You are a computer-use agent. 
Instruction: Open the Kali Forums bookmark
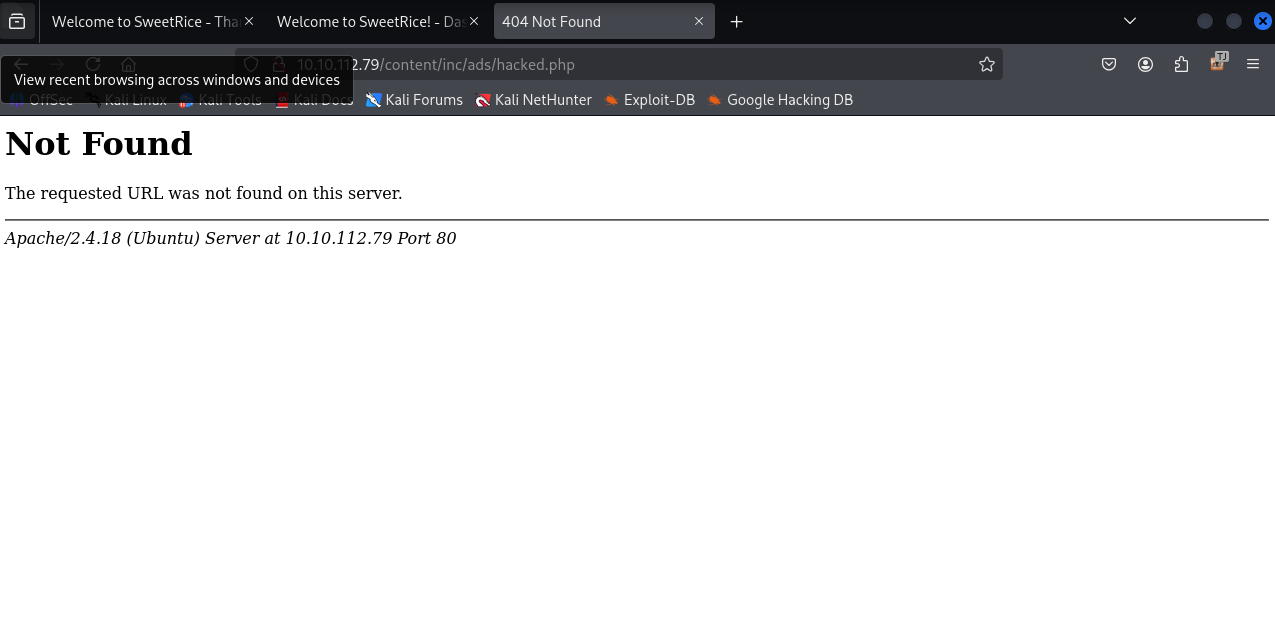click(414, 100)
